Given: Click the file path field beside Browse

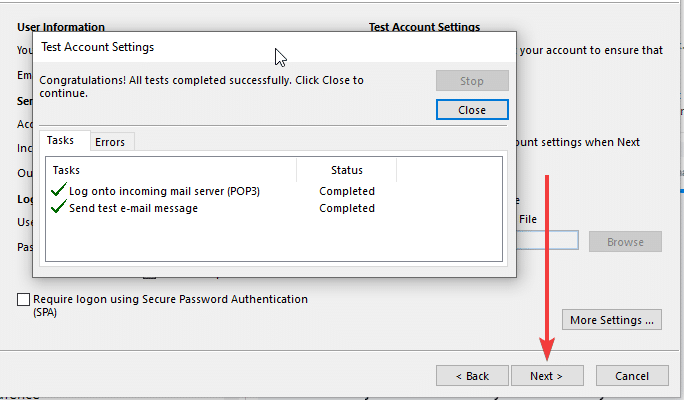Looking at the screenshot, I should (546, 241).
